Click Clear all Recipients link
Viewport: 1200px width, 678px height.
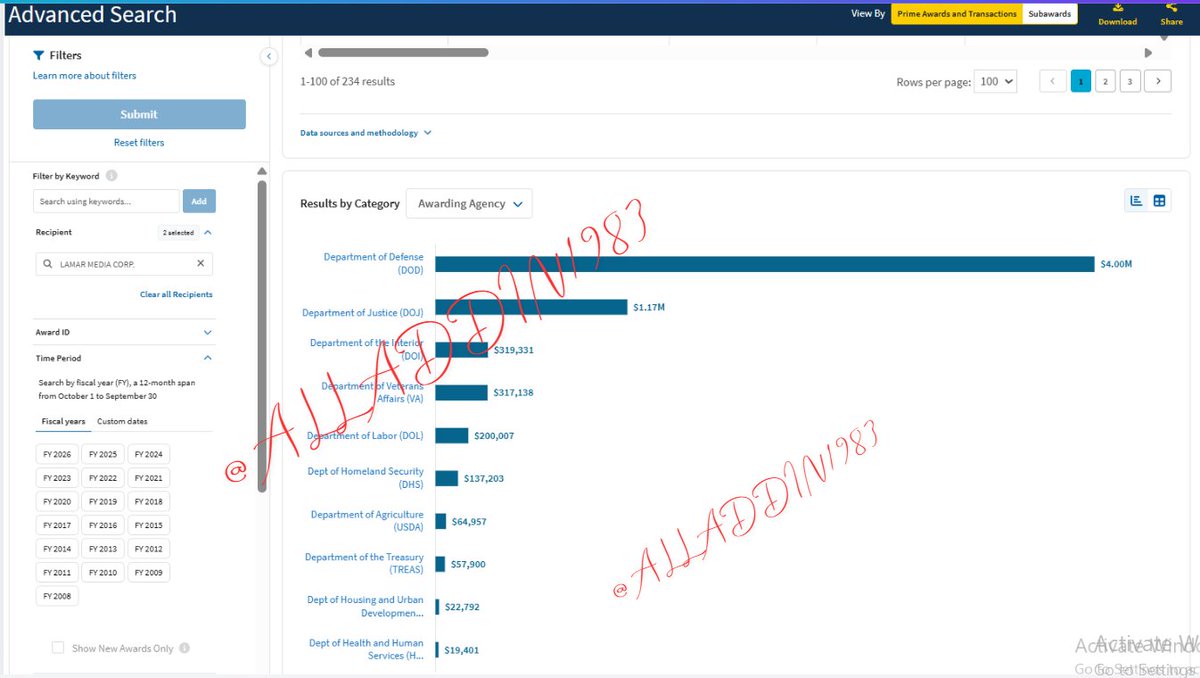176,294
